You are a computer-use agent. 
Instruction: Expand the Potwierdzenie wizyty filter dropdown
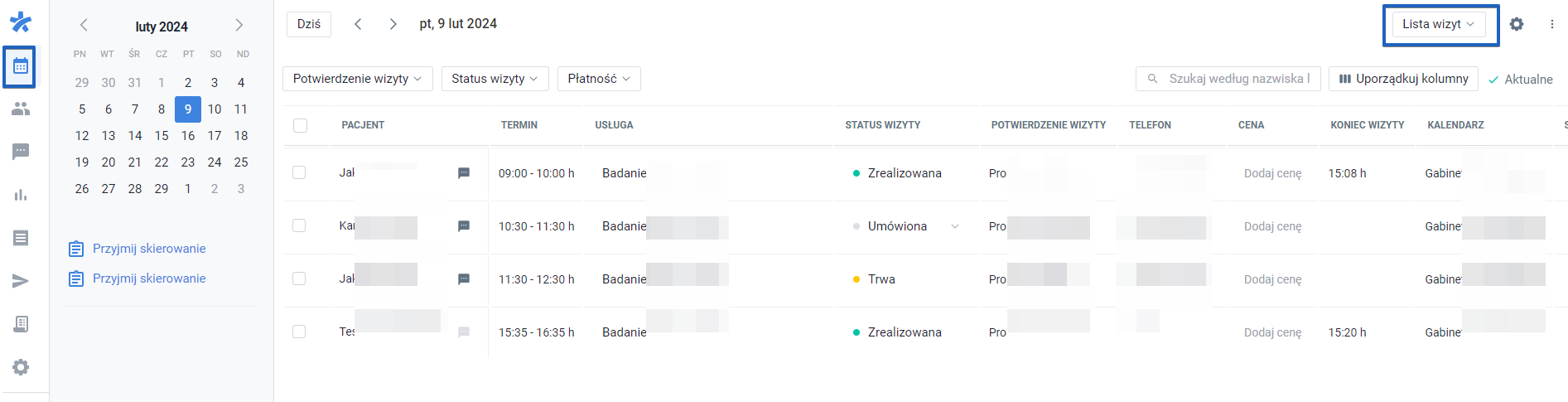coord(357,79)
